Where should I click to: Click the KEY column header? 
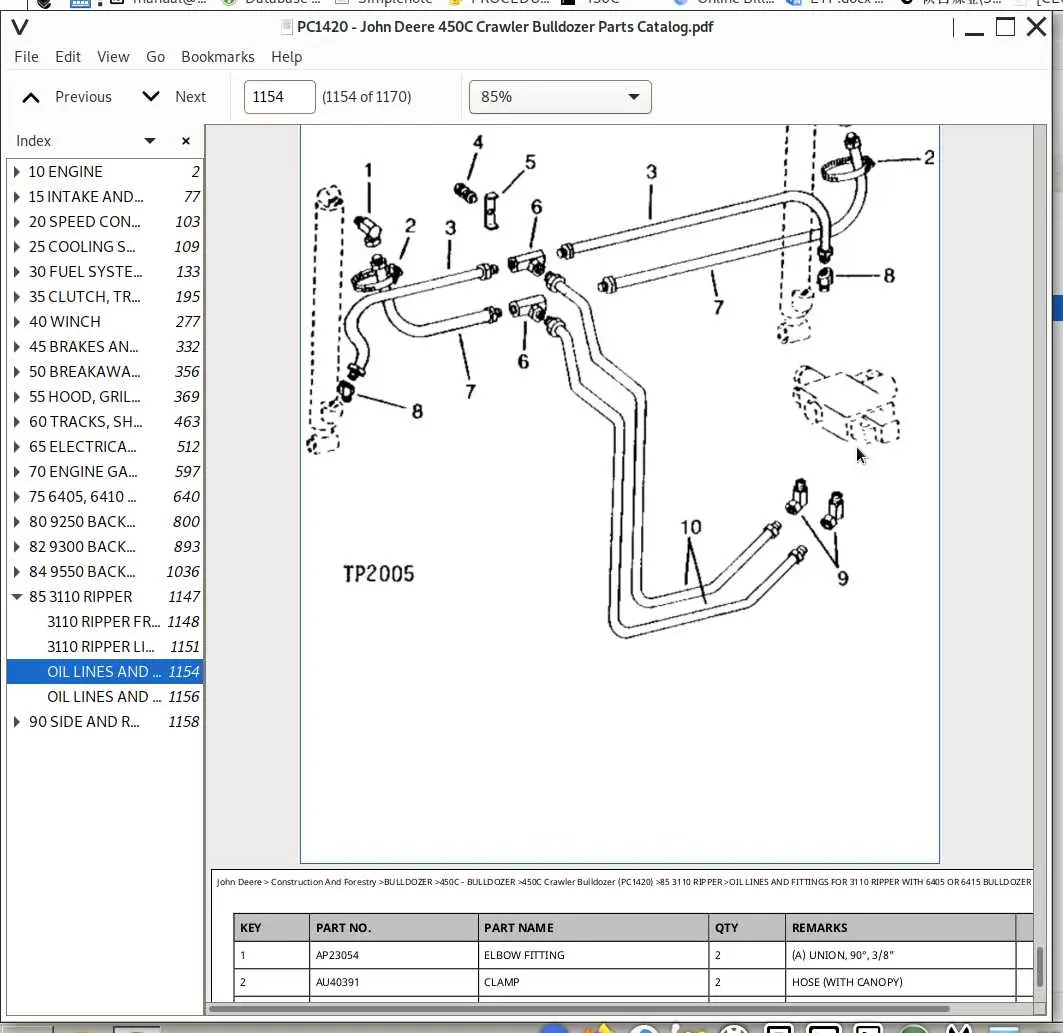[271, 928]
